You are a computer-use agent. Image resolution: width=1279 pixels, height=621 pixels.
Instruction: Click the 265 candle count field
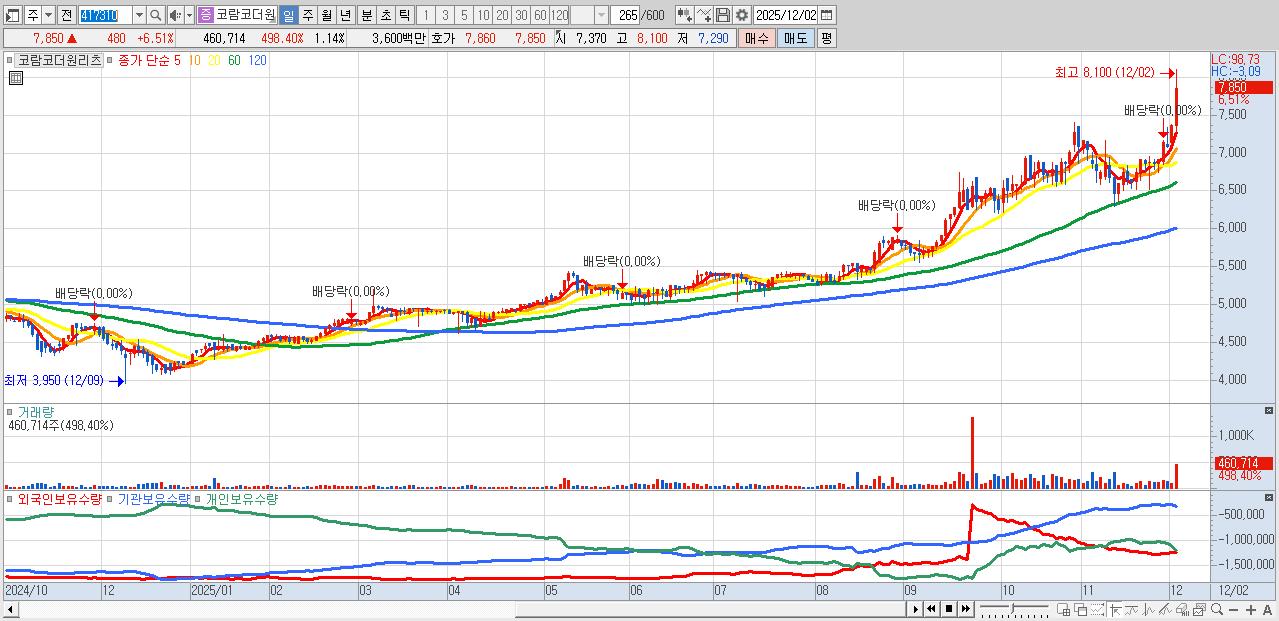(x=627, y=15)
